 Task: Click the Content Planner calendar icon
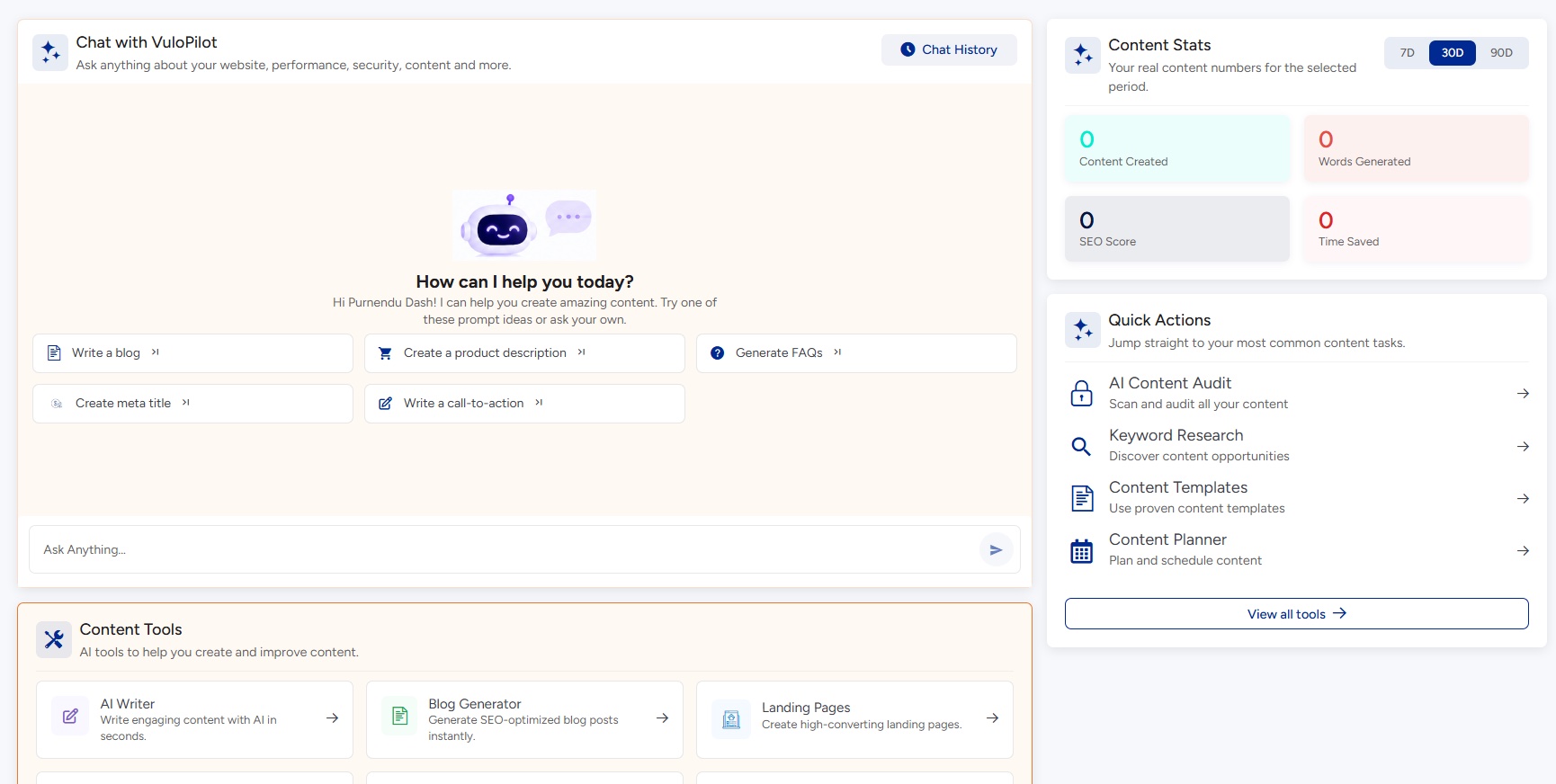1082,551
